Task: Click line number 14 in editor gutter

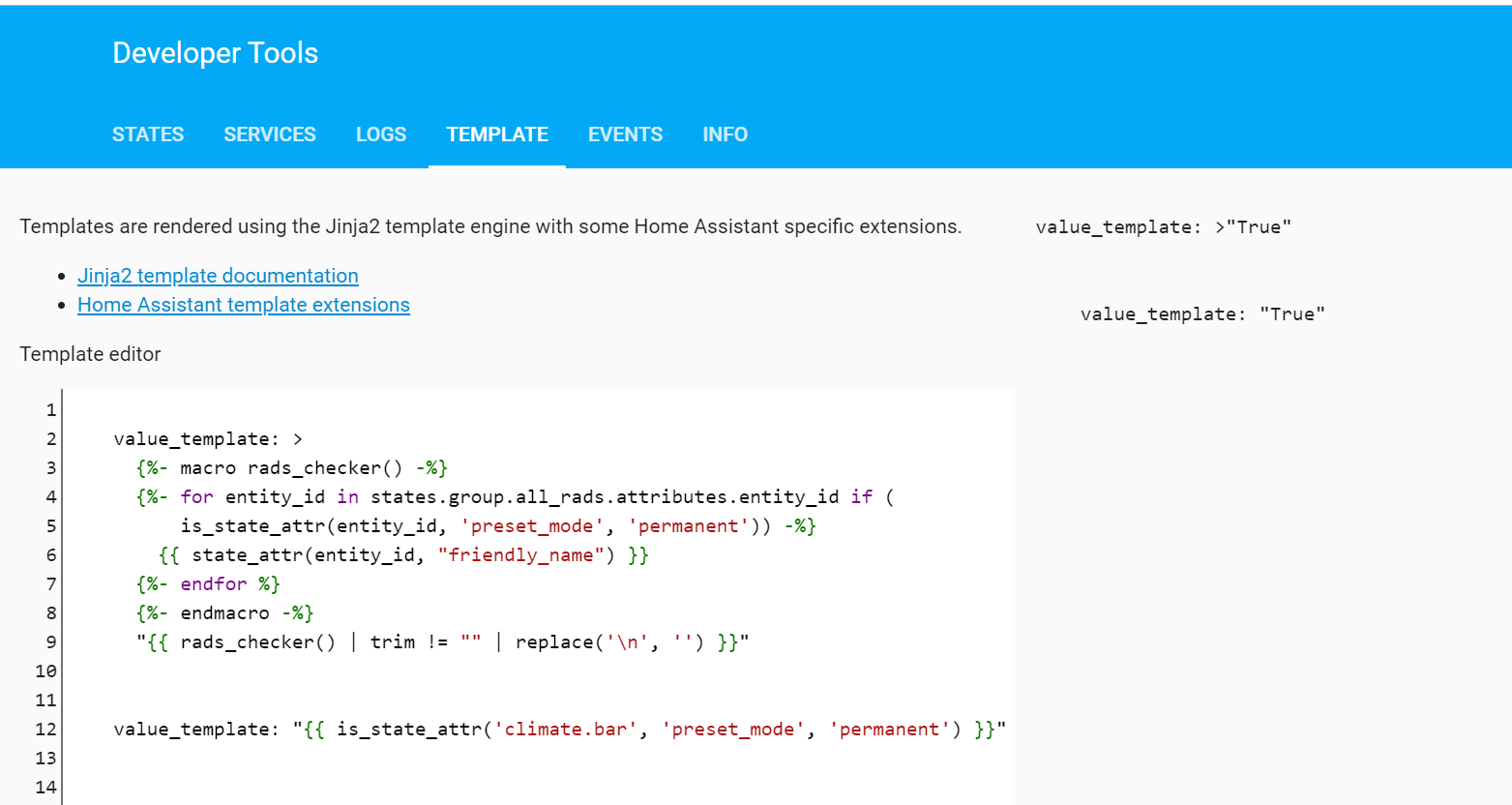Action: coord(45,788)
